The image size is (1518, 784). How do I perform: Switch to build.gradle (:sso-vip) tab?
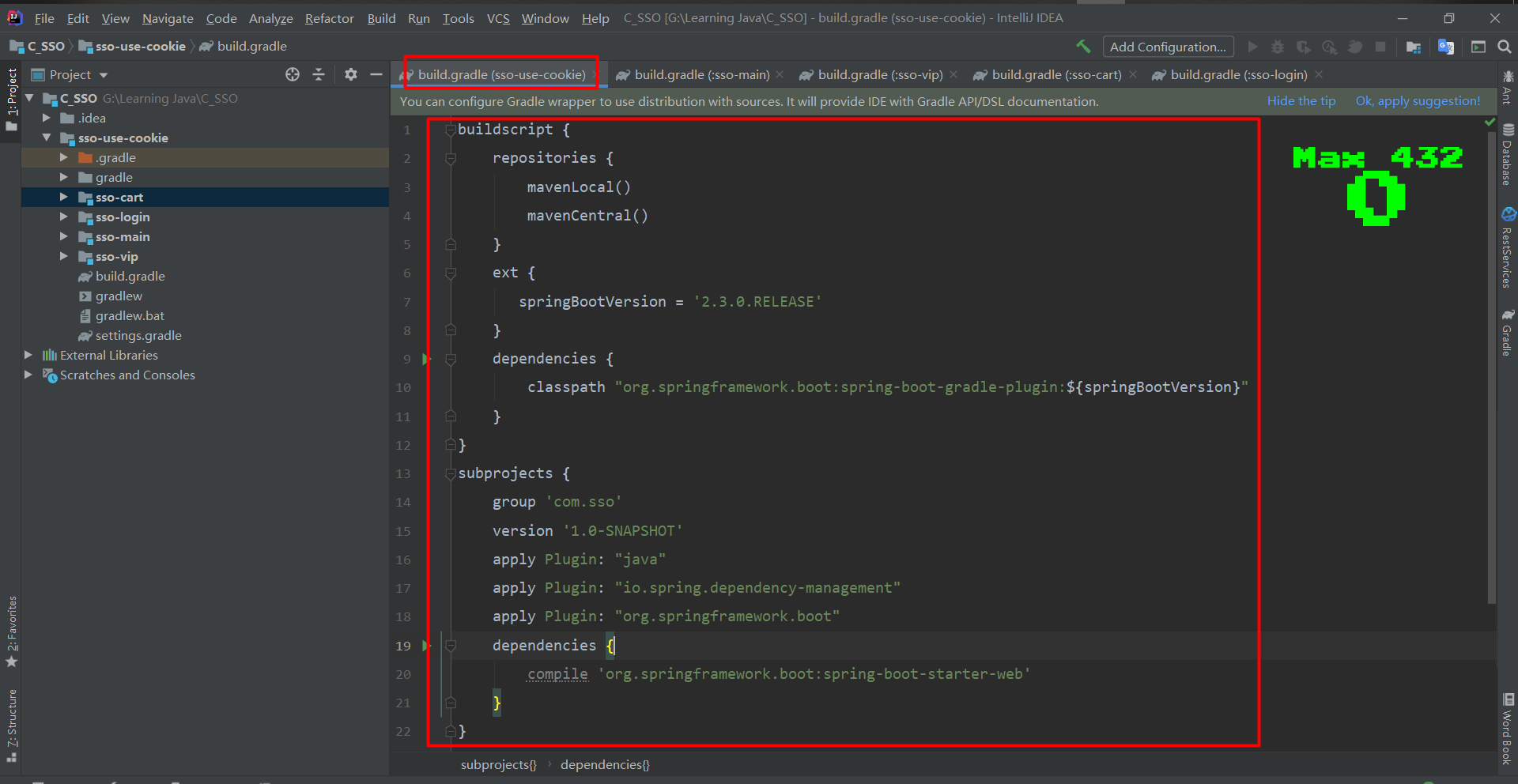coord(879,74)
